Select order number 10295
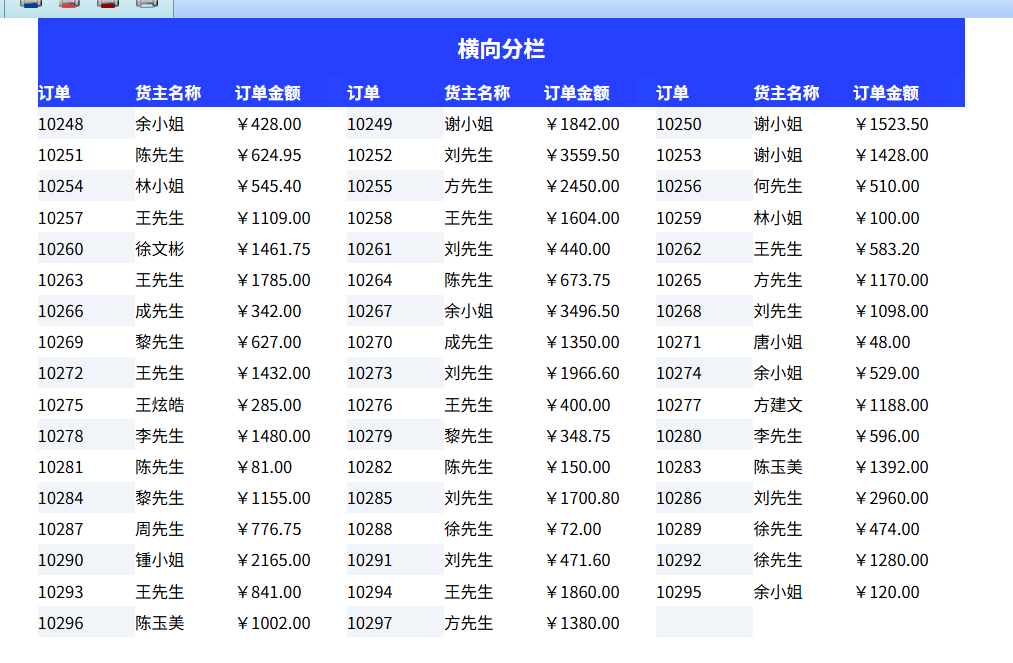Screen dimensions: 1013x663 [x=678, y=592]
